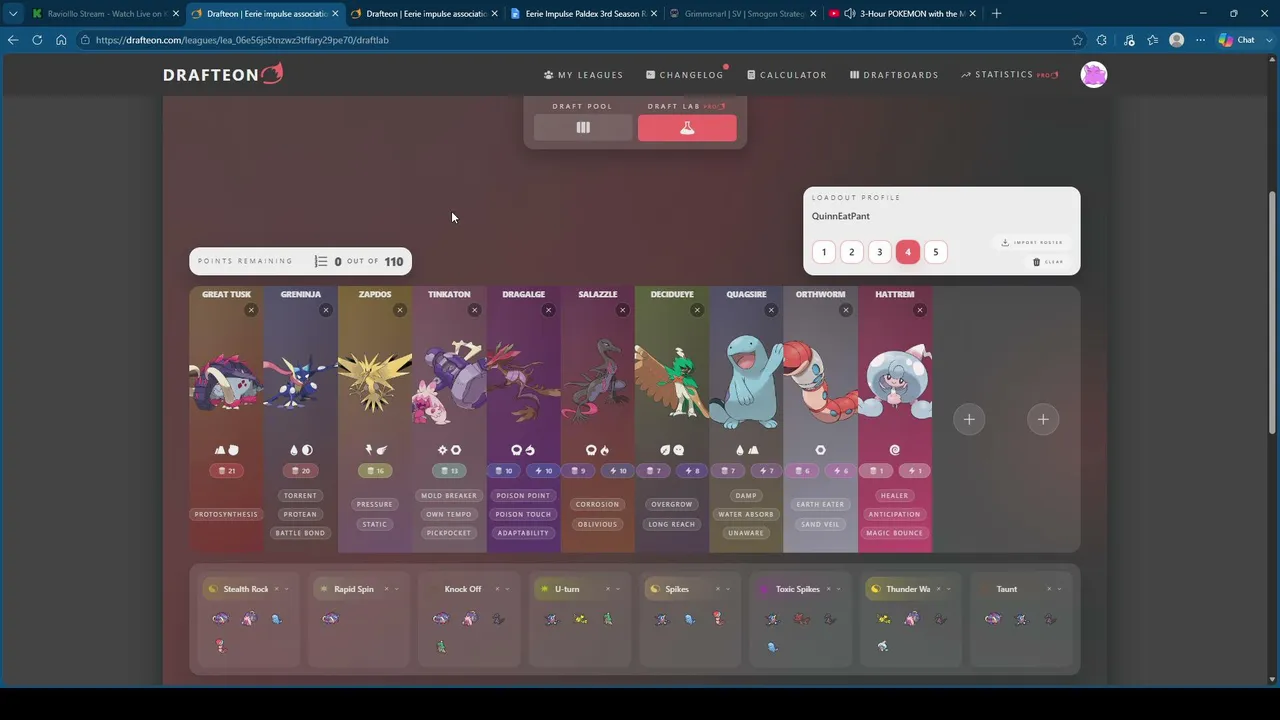Open the Calculator page

[786, 75]
